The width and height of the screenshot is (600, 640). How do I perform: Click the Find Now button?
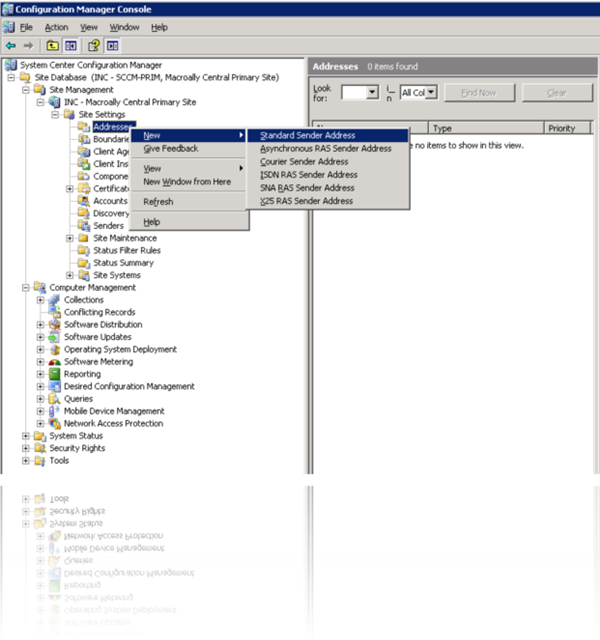479,93
